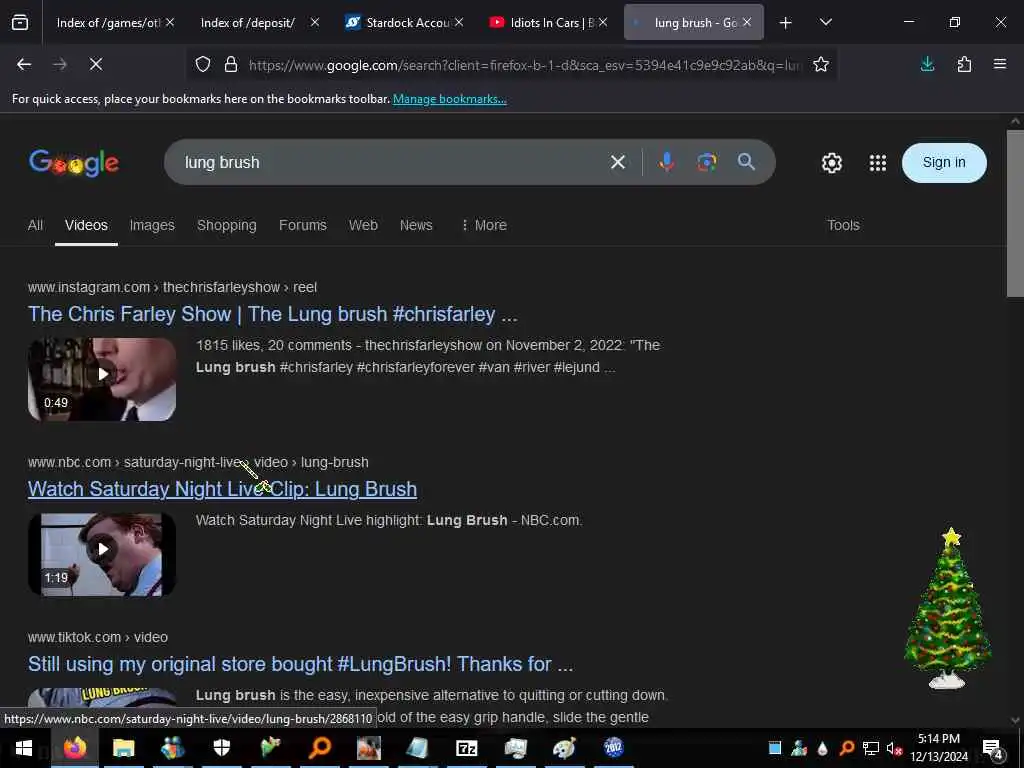View site security padlock info
Viewport: 1024px width, 768px height.
point(231,64)
